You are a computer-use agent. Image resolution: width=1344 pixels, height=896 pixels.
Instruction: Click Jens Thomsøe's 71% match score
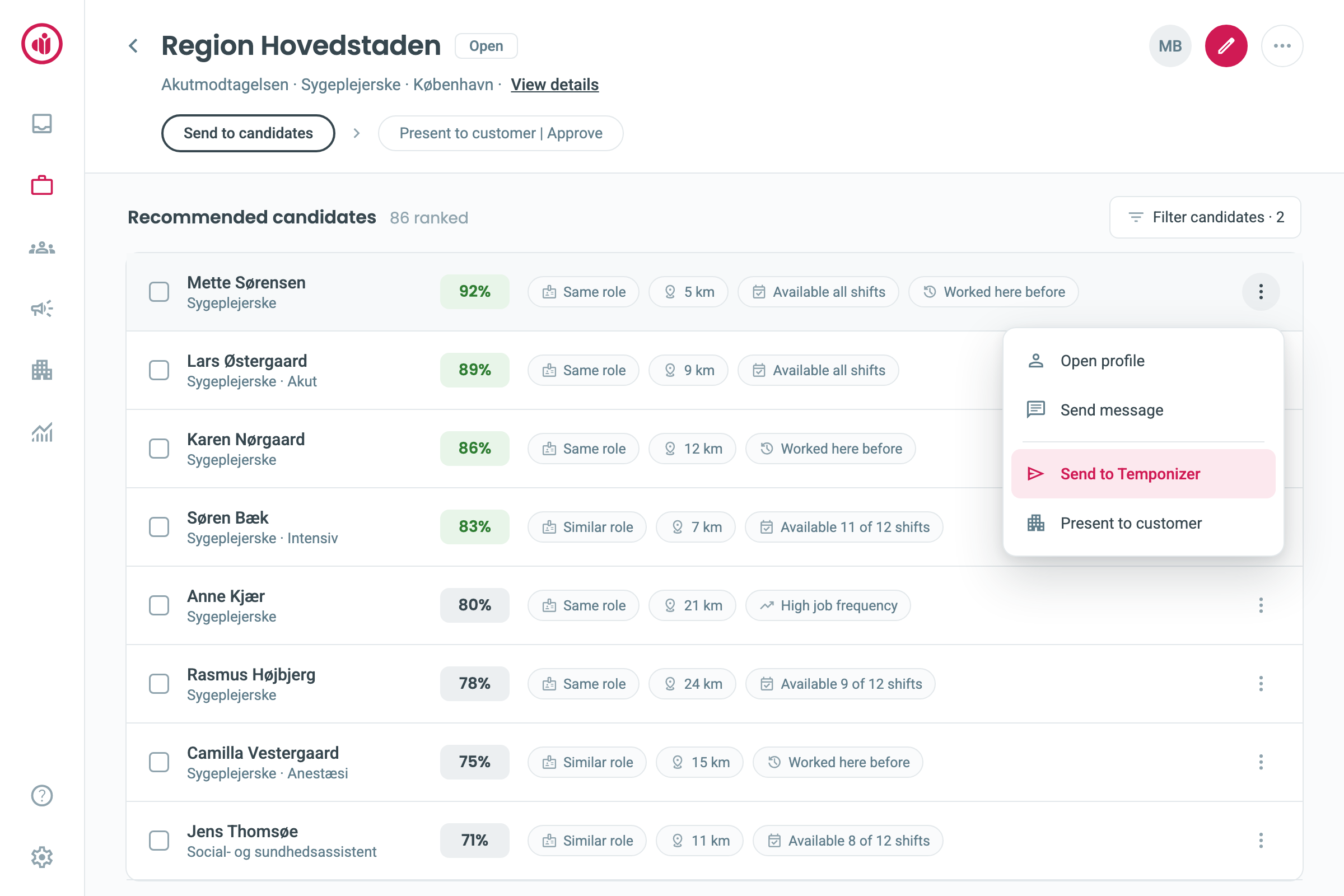tap(475, 840)
